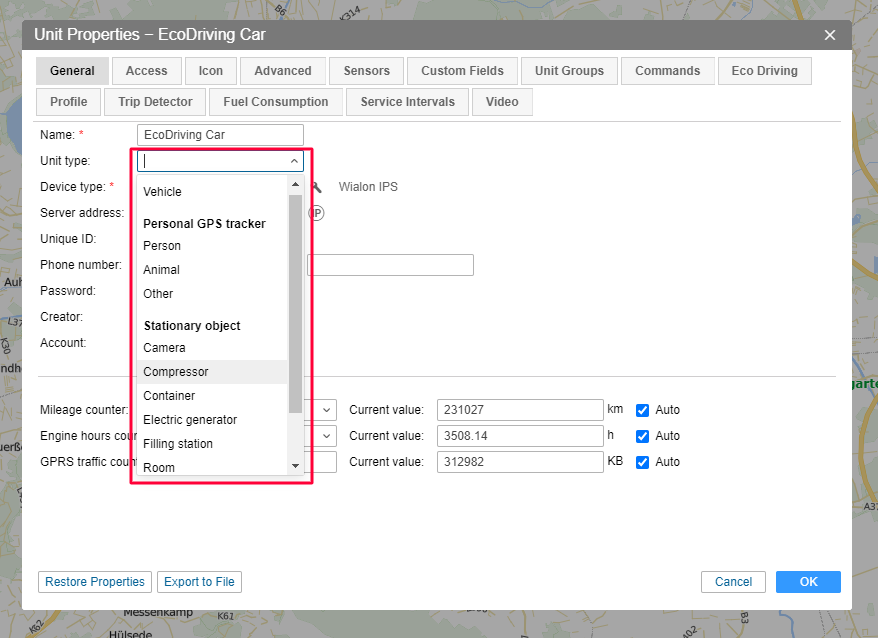The image size is (878, 638).
Task: Go to the Trip Detector tab
Action: coord(156,102)
